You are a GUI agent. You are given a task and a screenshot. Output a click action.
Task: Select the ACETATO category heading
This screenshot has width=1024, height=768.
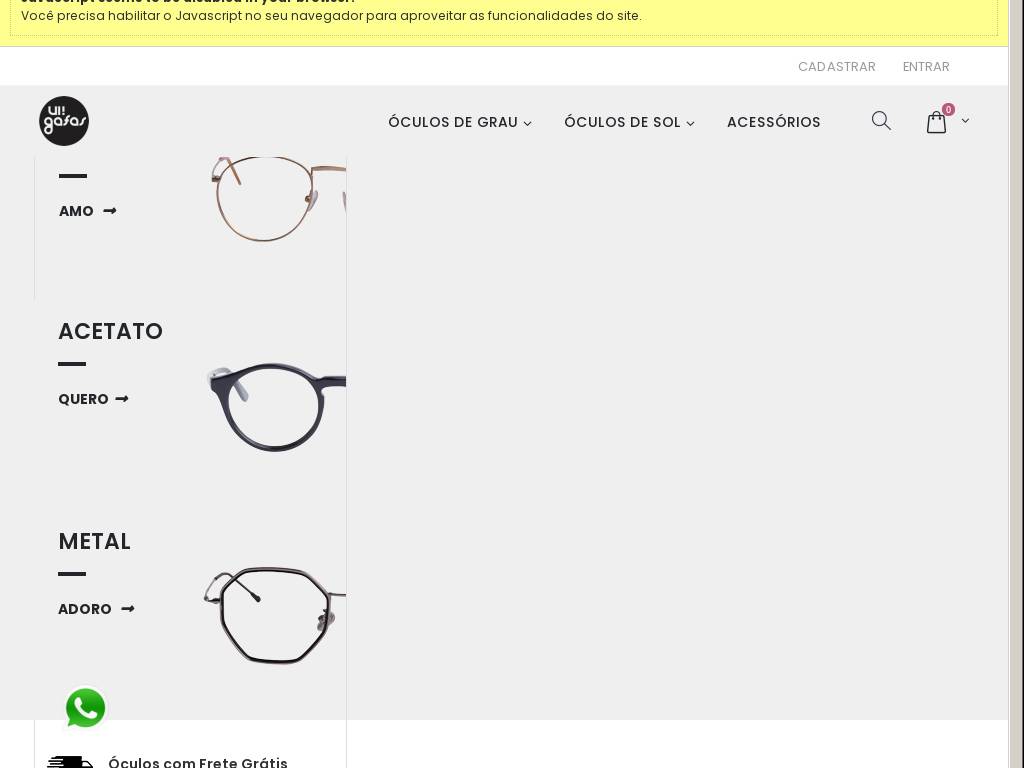point(110,331)
